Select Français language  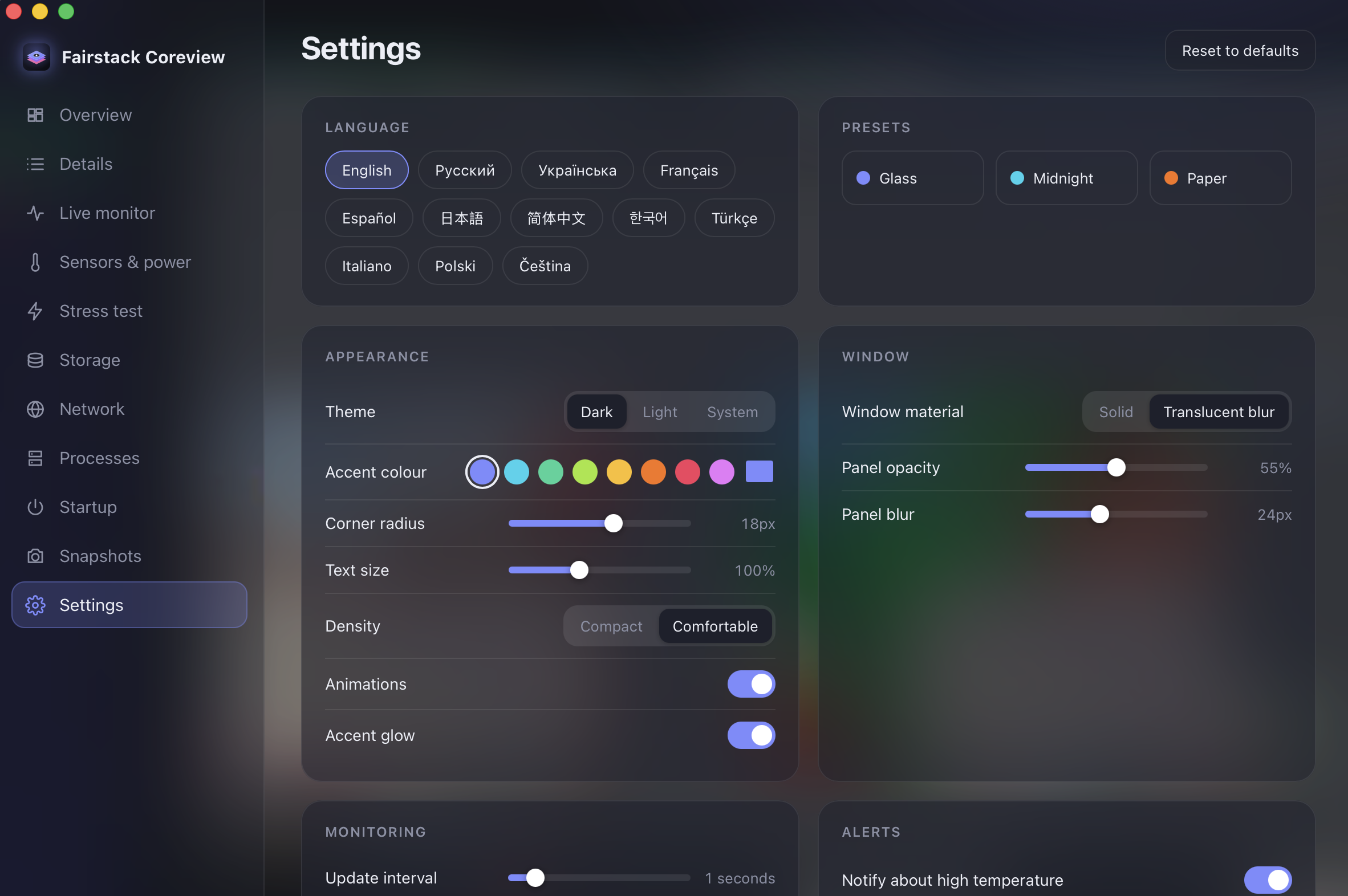click(689, 170)
